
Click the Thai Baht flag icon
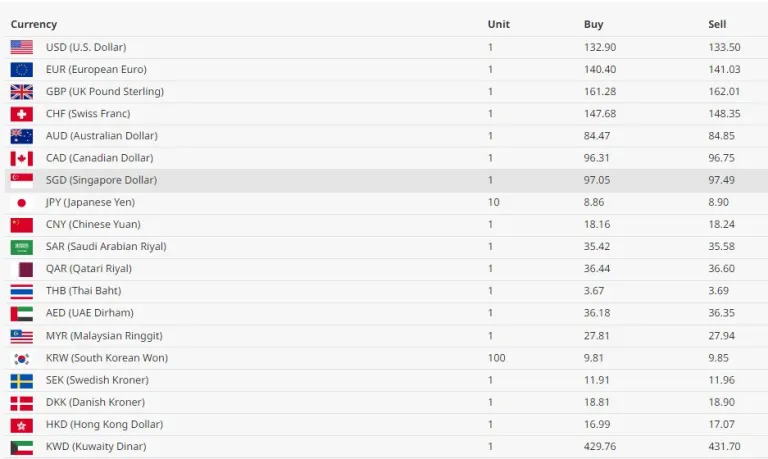[x=22, y=291]
